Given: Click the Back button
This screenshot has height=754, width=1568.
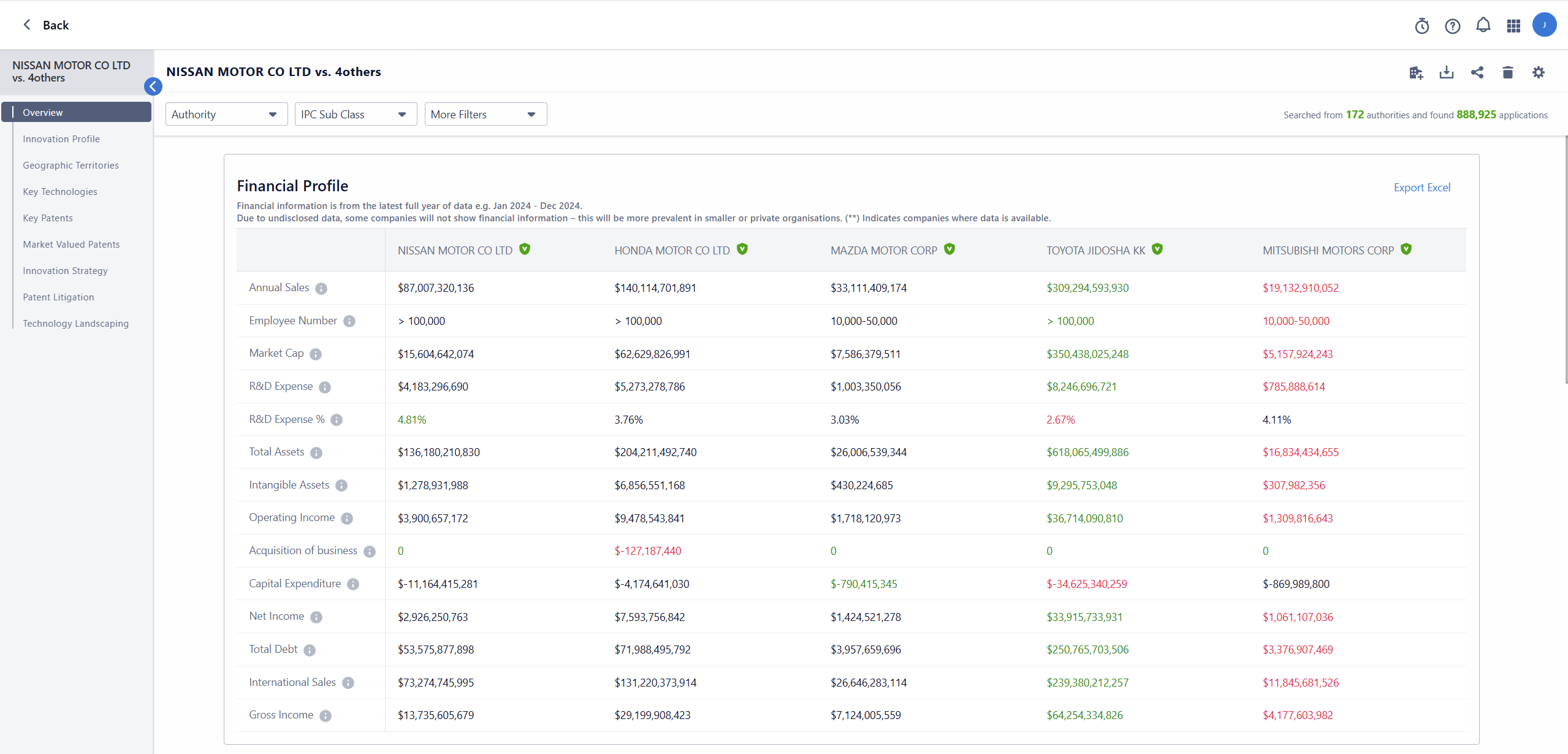Looking at the screenshot, I should coord(46,25).
